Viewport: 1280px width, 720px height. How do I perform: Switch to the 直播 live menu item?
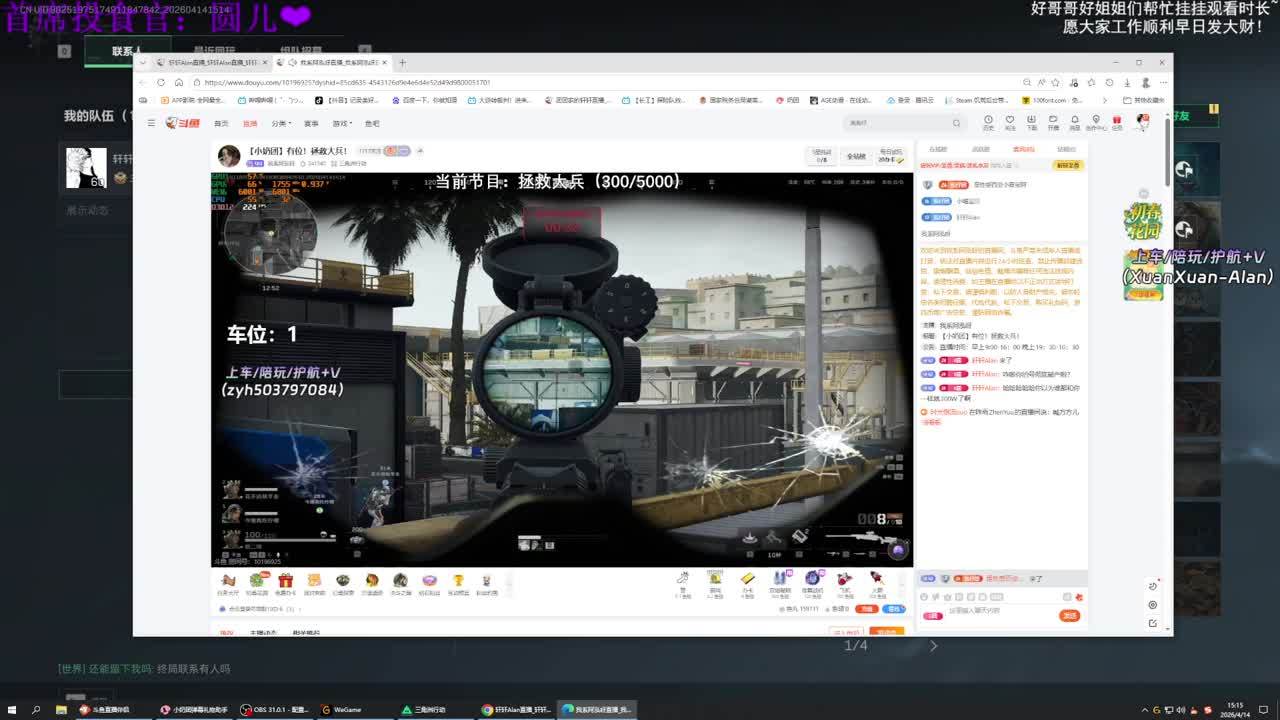coord(250,124)
